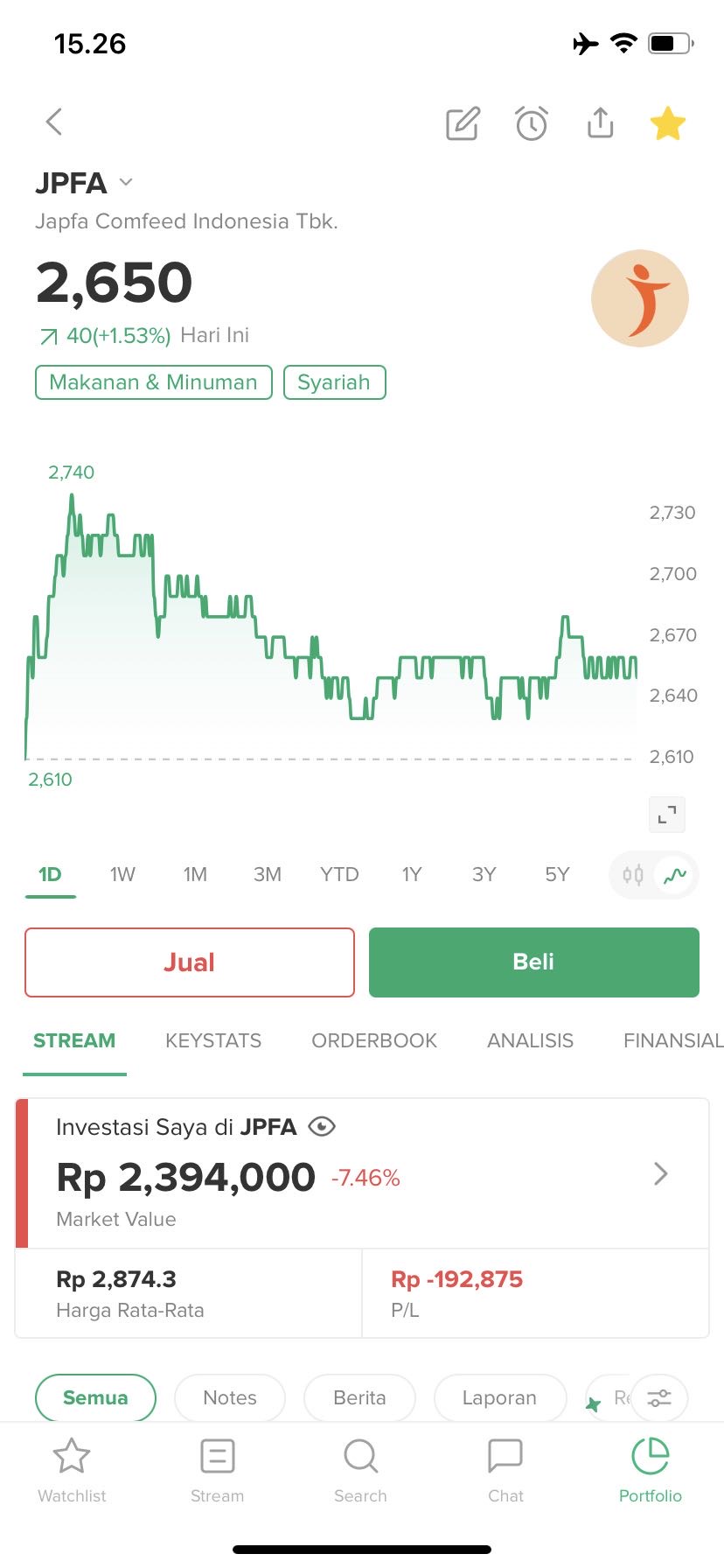This screenshot has width=724, height=1568.
Task: Switch chart to candlestick mode
Action: pyautogui.click(x=633, y=874)
